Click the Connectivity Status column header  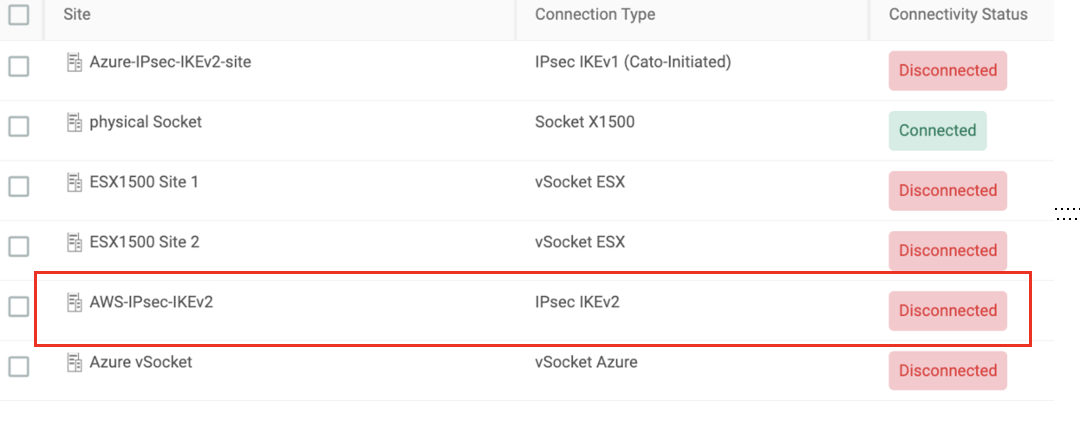tap(958, 14)
